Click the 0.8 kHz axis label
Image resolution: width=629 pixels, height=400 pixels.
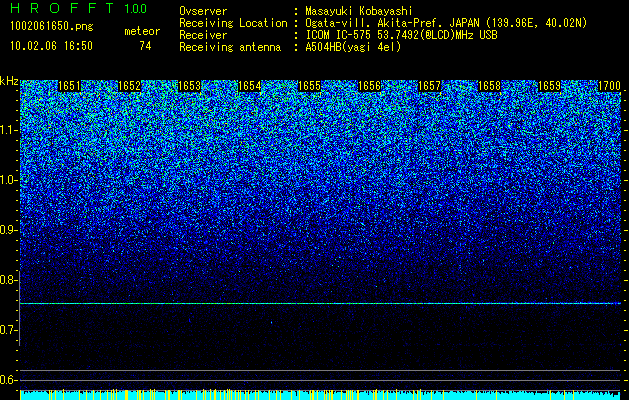[8, 280]
